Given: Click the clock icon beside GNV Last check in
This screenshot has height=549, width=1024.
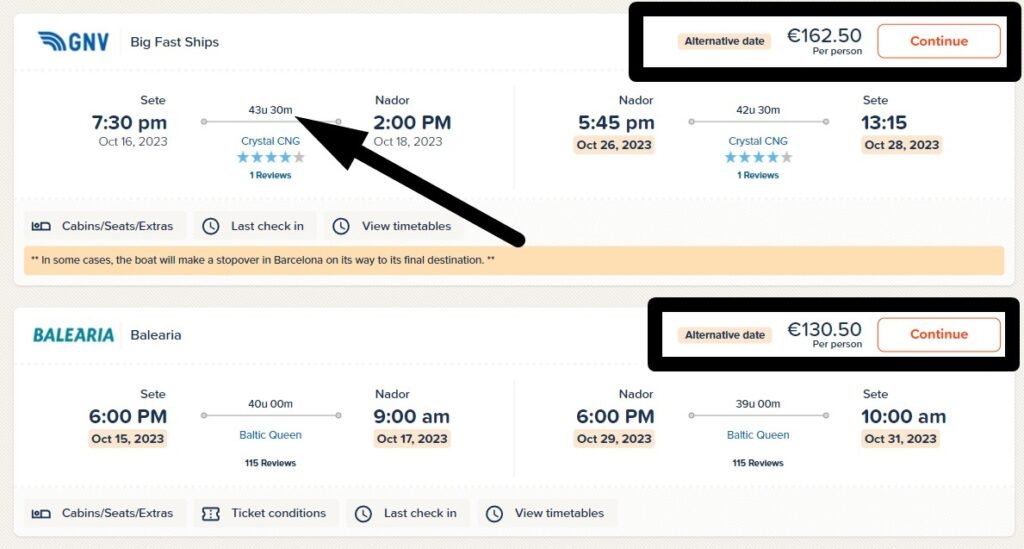Looking at the screenshot, I should (x=210, y=227).
